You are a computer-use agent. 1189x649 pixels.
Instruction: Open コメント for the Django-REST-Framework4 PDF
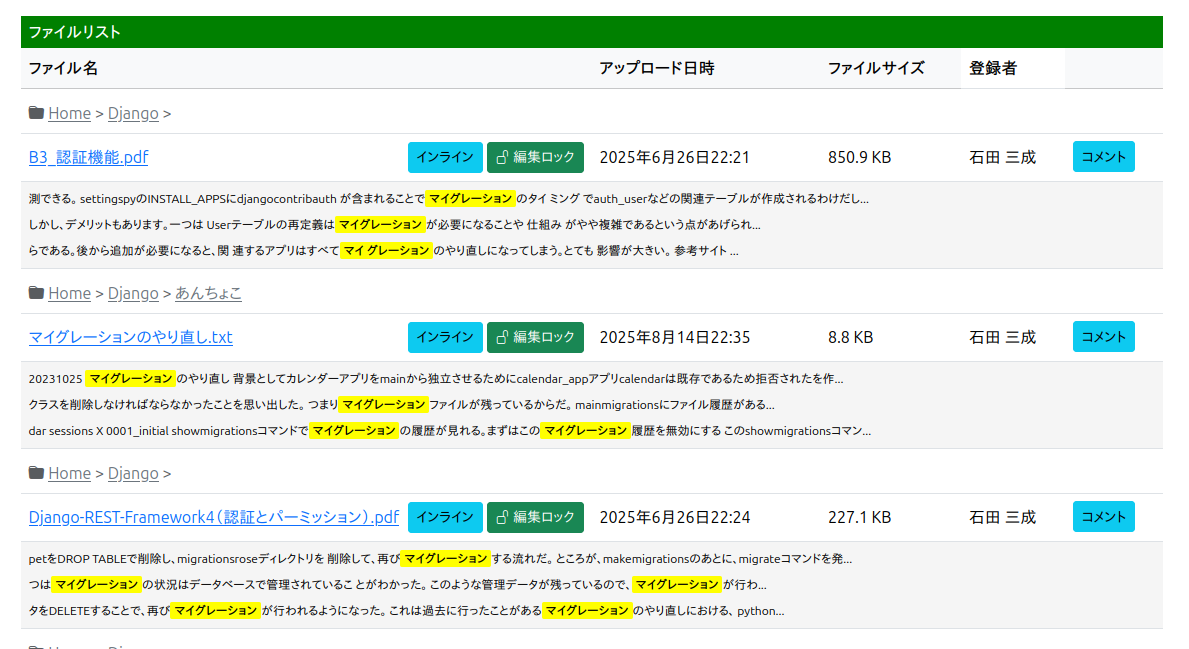1103,517
